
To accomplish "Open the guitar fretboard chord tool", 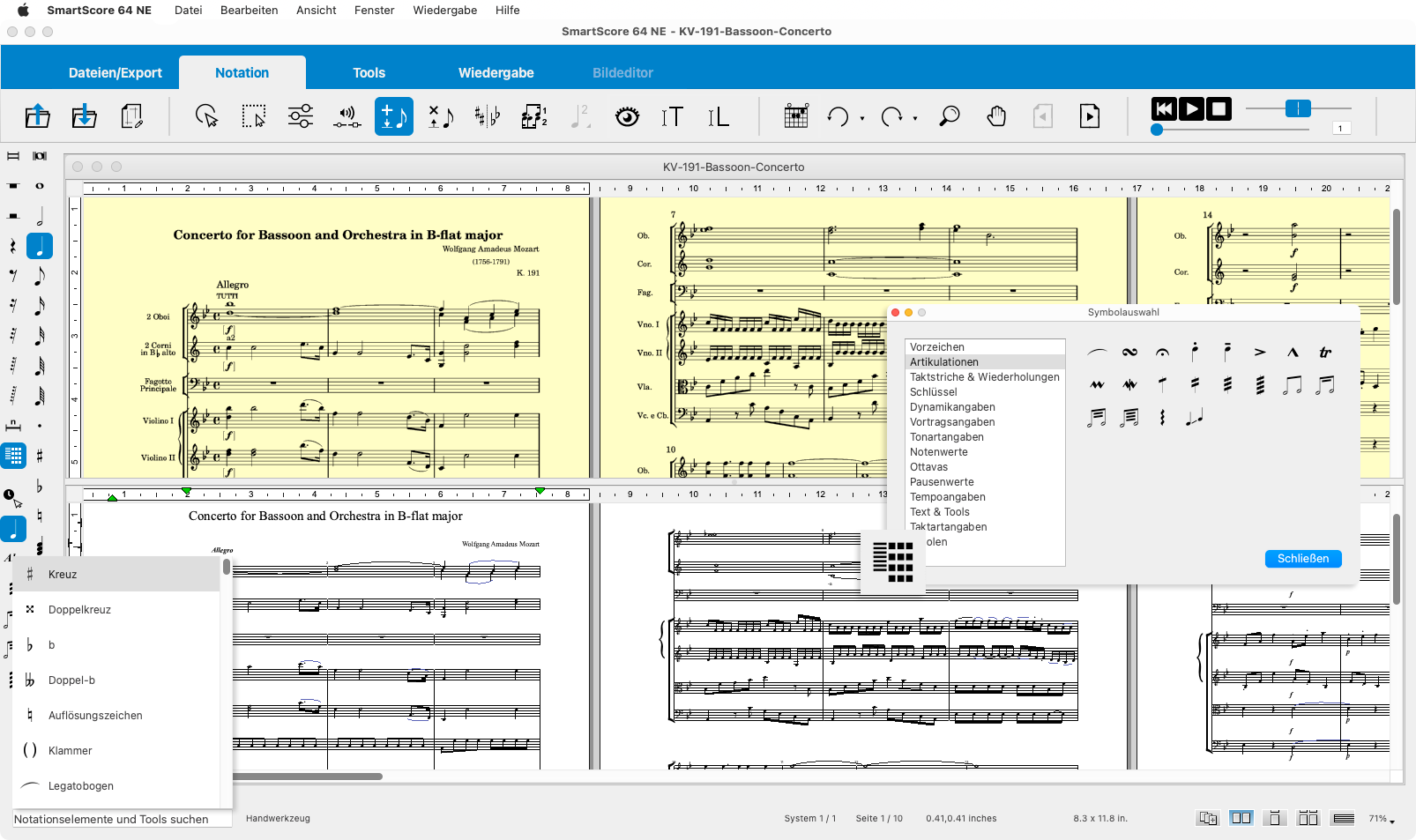I will coord(795,116).
